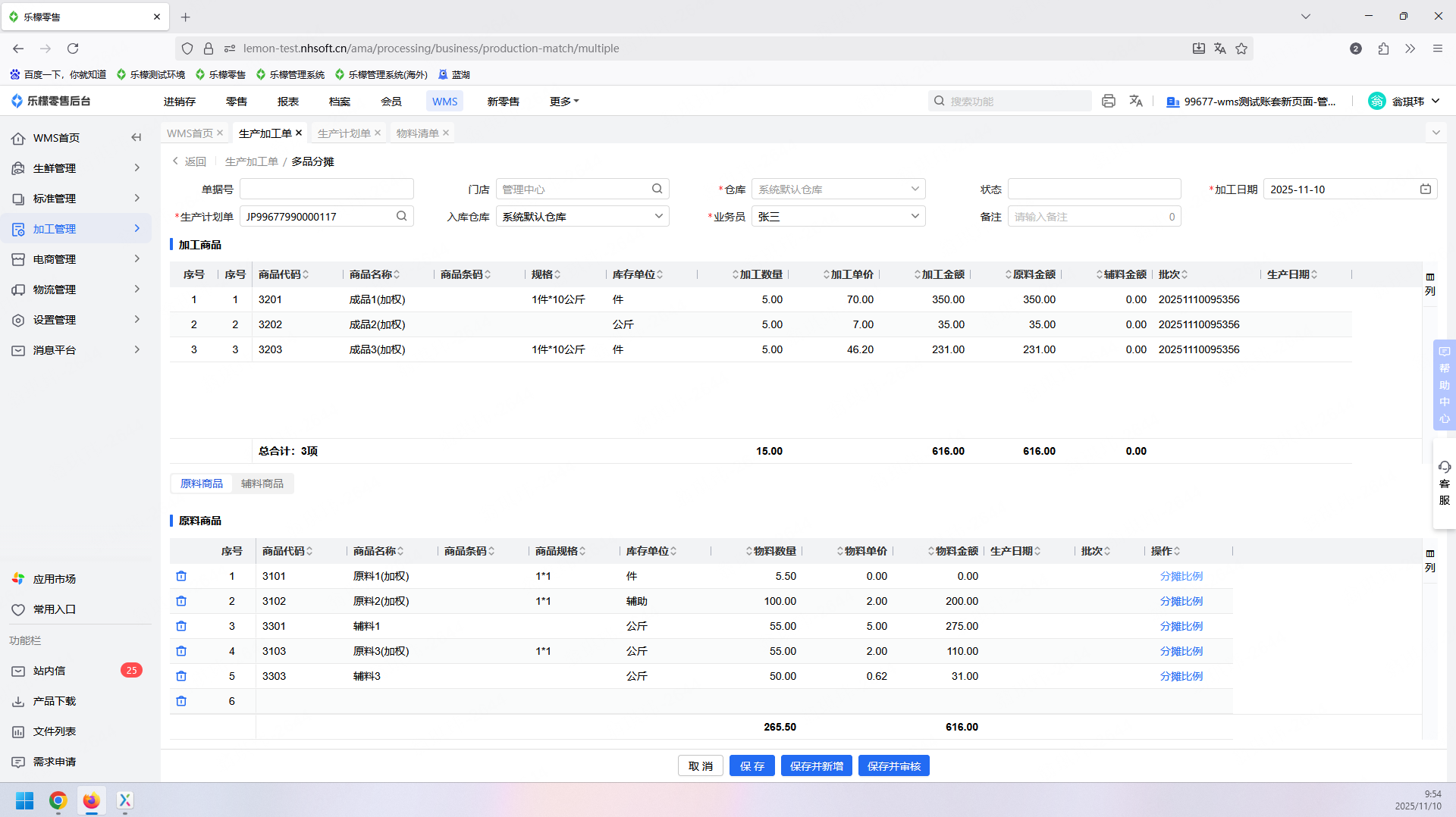Click the search icon in 生产计划单 field
1456x817 pixels.
401,216
